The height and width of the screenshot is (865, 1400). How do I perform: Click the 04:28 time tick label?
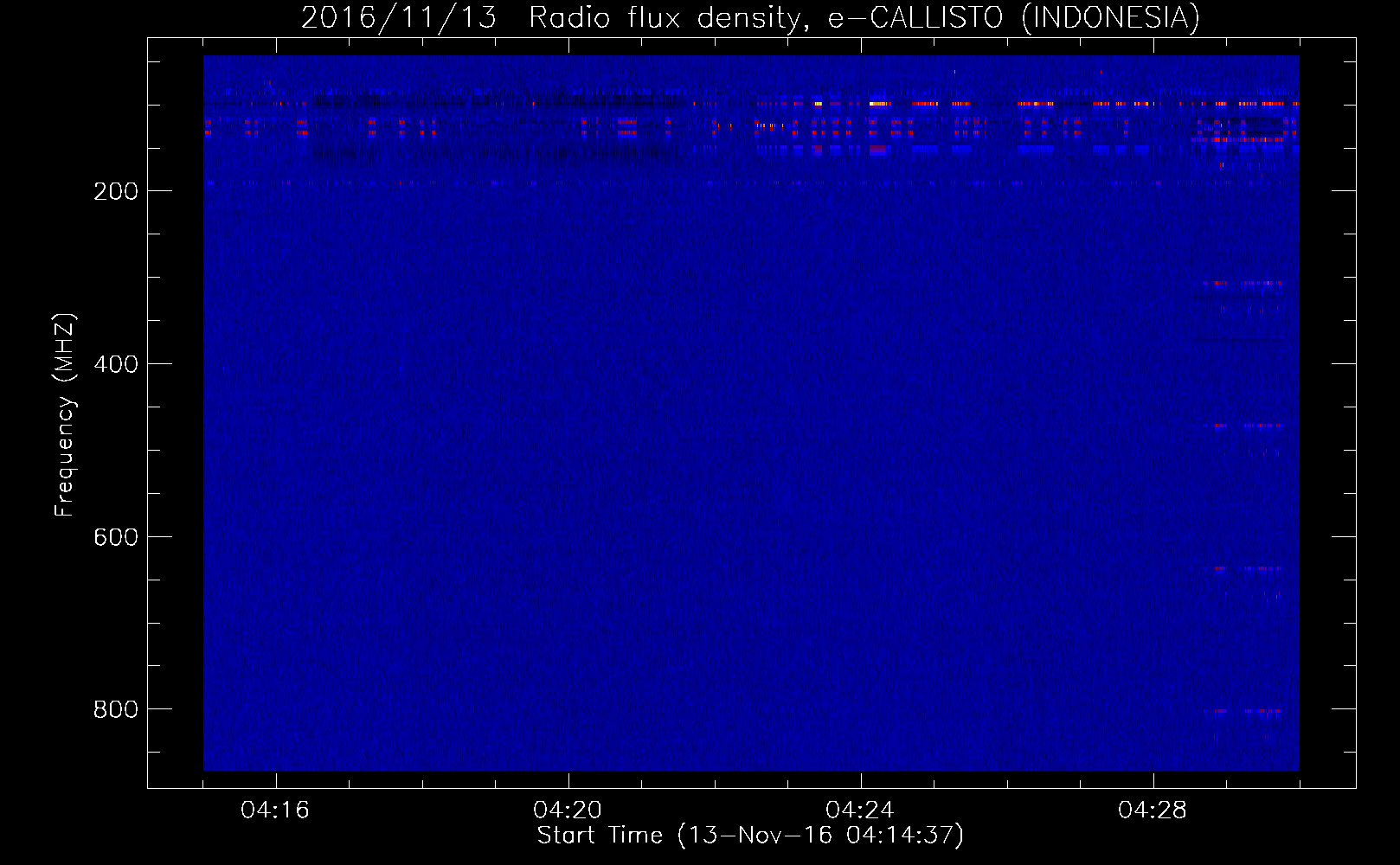[1153, 811]
